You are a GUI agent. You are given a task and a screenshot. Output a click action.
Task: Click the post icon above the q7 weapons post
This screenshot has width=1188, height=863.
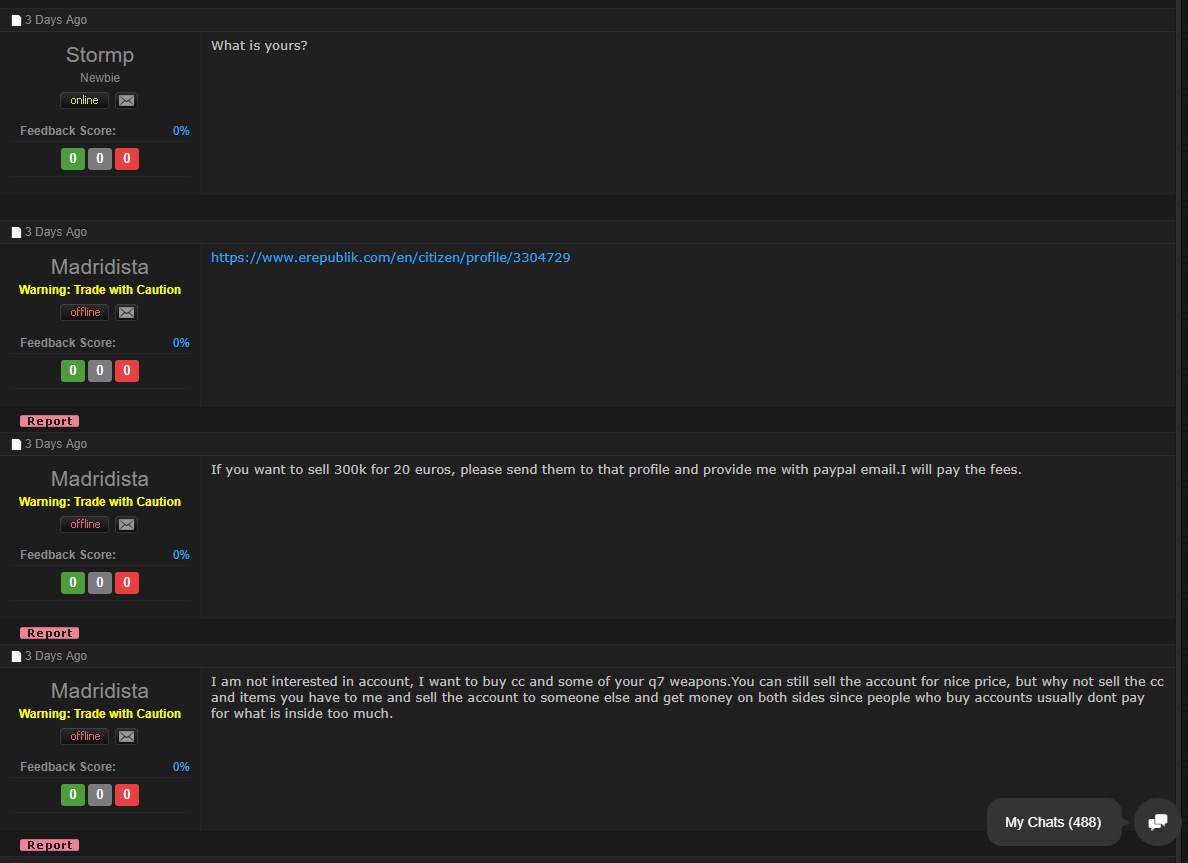(x=16, y=657)
